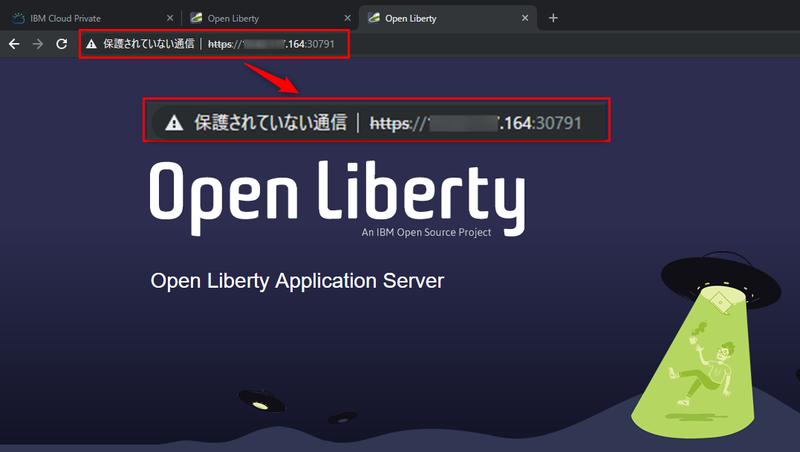The width and height of the screenshot is (800, 452).
Task: Close the IBM Cloud Private tab
Action: tap(170, 18)
